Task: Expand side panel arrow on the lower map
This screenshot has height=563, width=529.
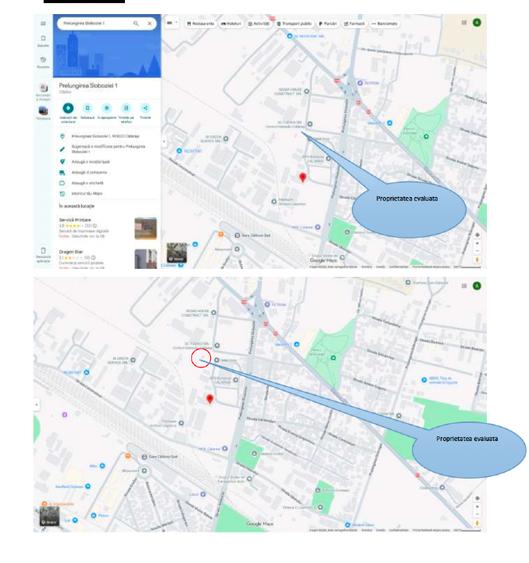Action: coord(36,405)
